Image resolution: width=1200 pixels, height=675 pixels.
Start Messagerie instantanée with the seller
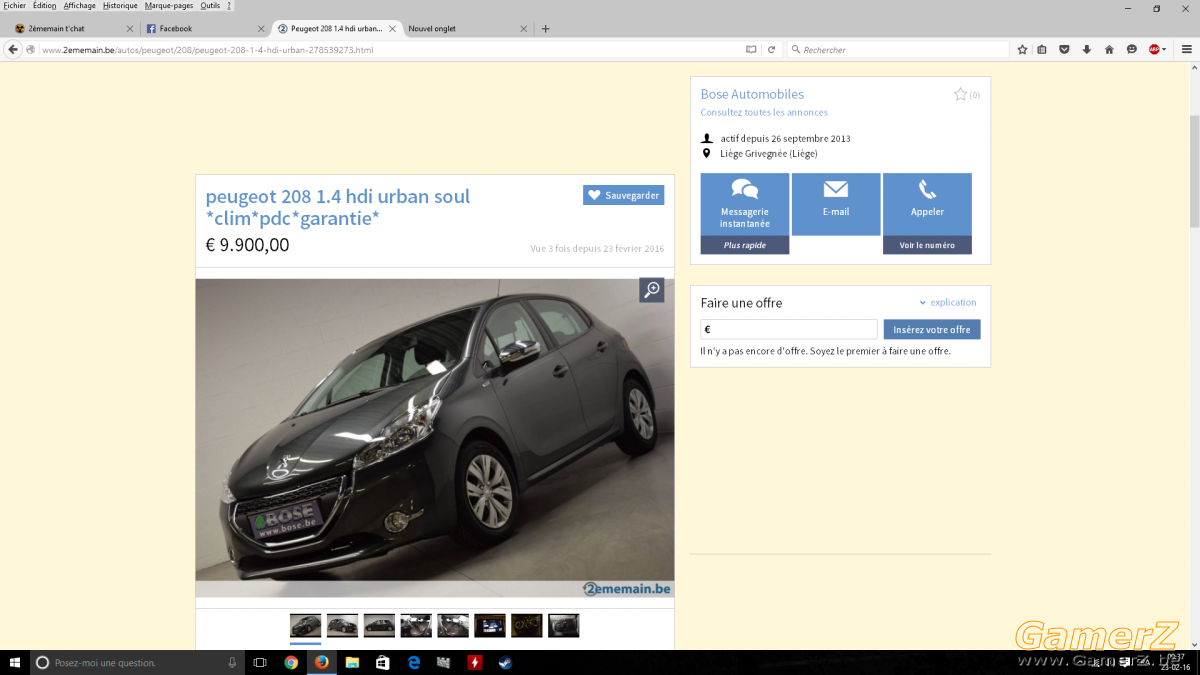click(x=745, y=213)
